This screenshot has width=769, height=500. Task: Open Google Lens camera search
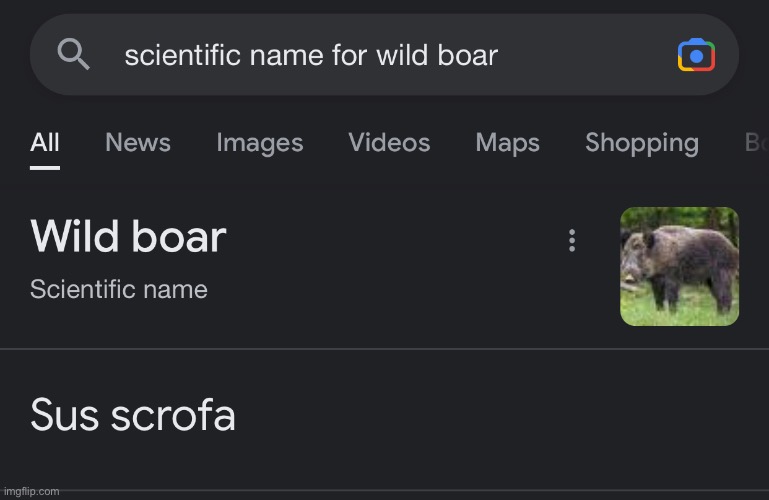pyautogui.click(x=696, y=55)
